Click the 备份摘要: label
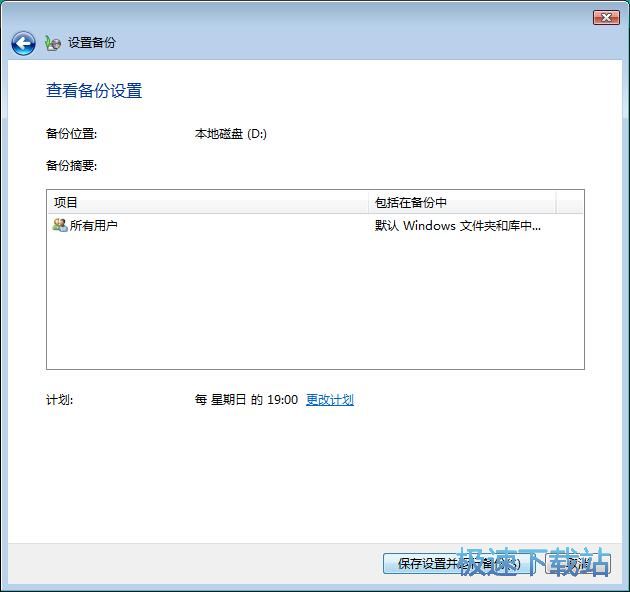 tap(72, 165)
